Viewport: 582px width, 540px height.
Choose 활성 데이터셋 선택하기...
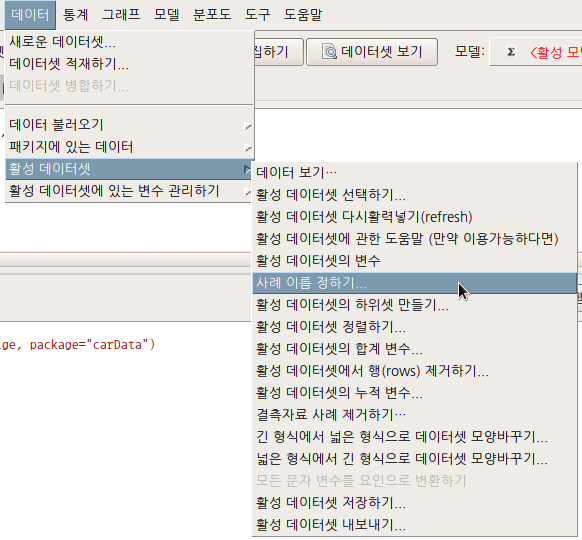(x=415, y=194)
